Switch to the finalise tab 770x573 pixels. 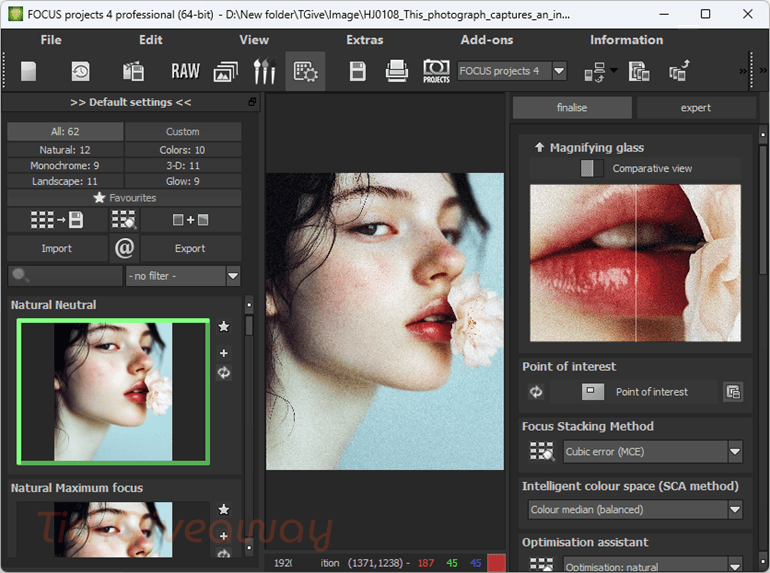pyautogui.click(x=572, y=108)
